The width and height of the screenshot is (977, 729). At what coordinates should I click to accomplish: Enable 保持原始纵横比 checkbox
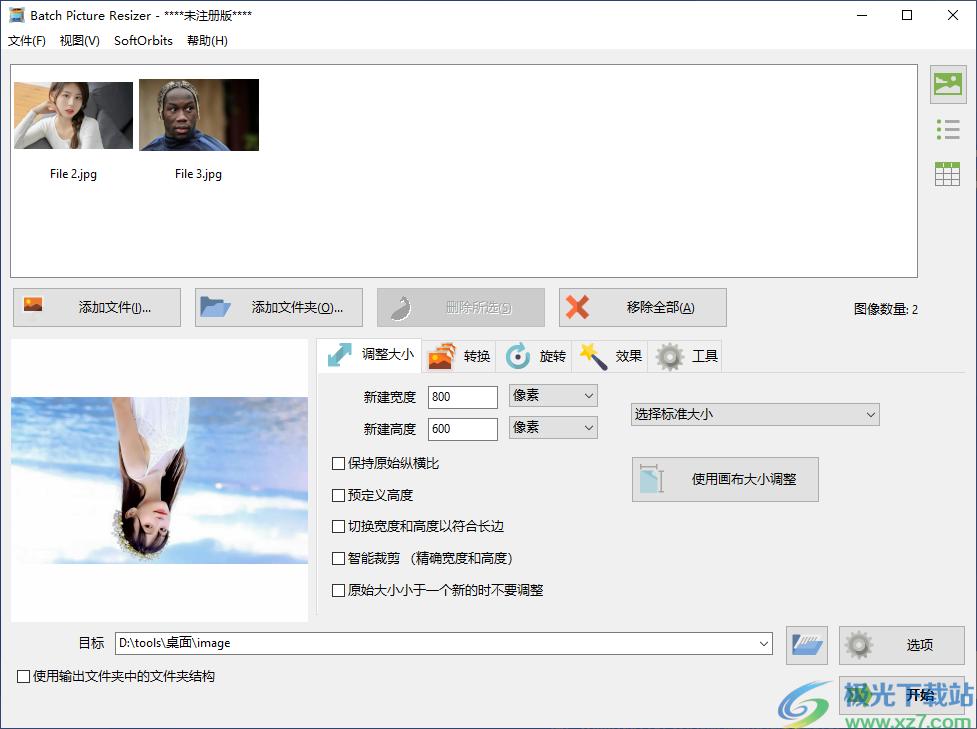point(339,464)
